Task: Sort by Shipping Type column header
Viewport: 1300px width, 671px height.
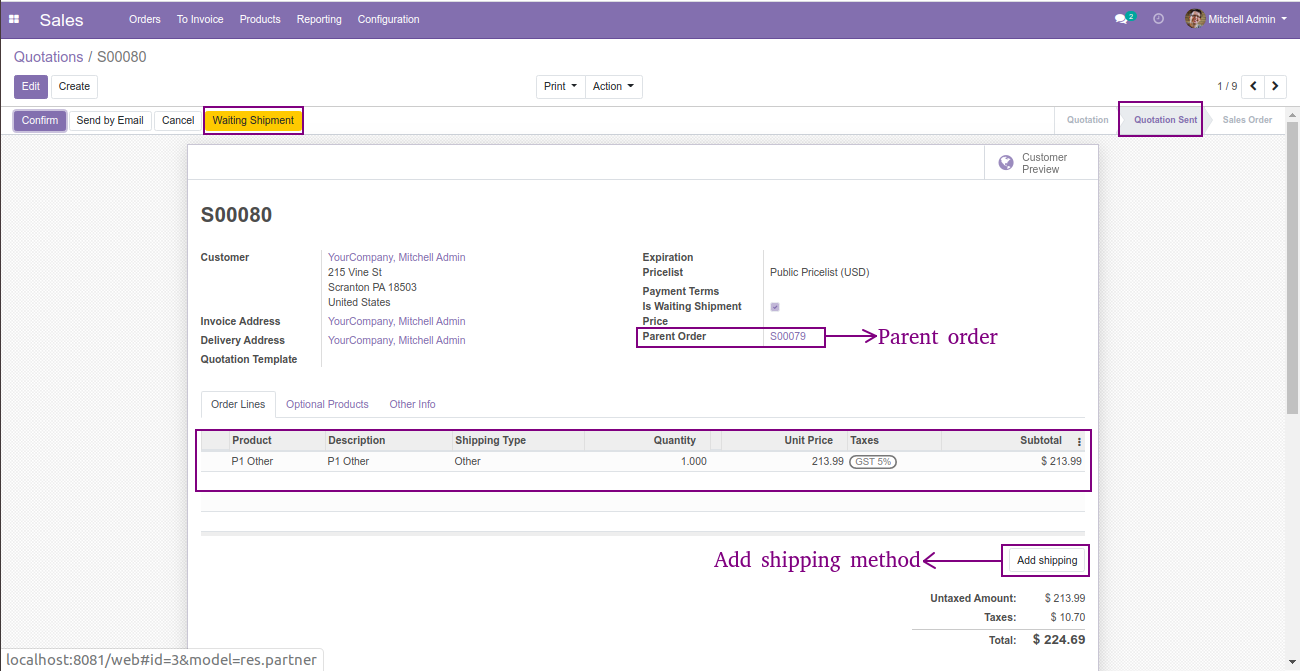Action: pyautogui.click(x=518, y=440)
